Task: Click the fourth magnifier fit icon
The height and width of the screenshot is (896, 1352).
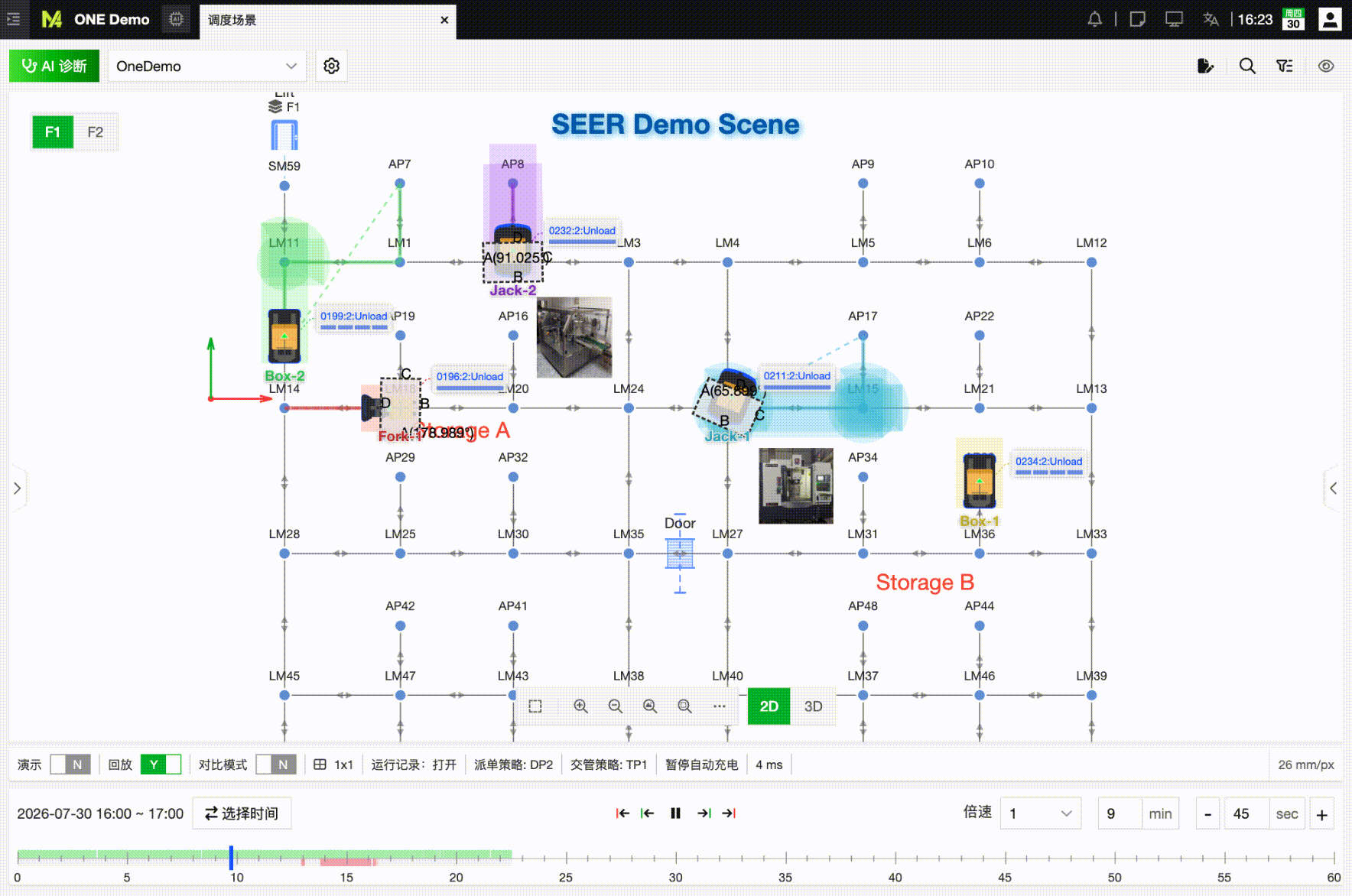Action: (684, 706)
